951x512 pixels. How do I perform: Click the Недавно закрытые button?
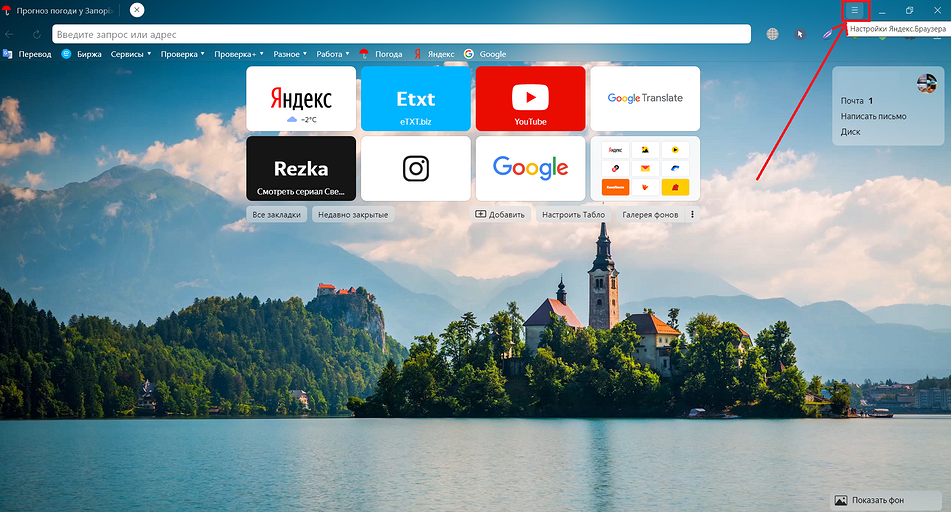pyautogui.click(x=353, y=214)
